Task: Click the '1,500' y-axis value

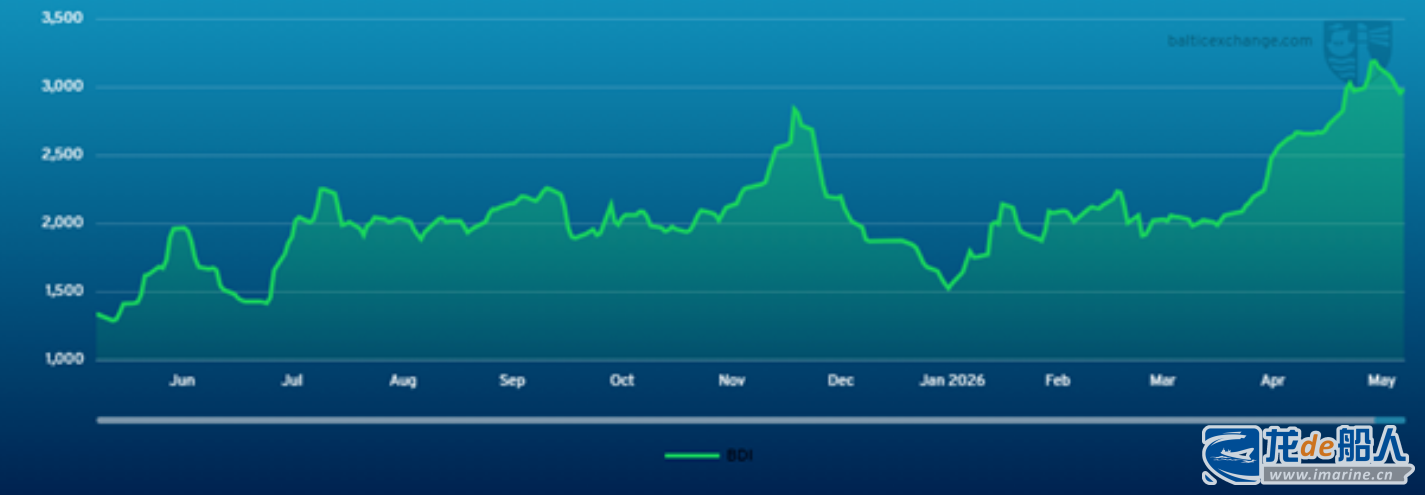Action: pos(62,291)
